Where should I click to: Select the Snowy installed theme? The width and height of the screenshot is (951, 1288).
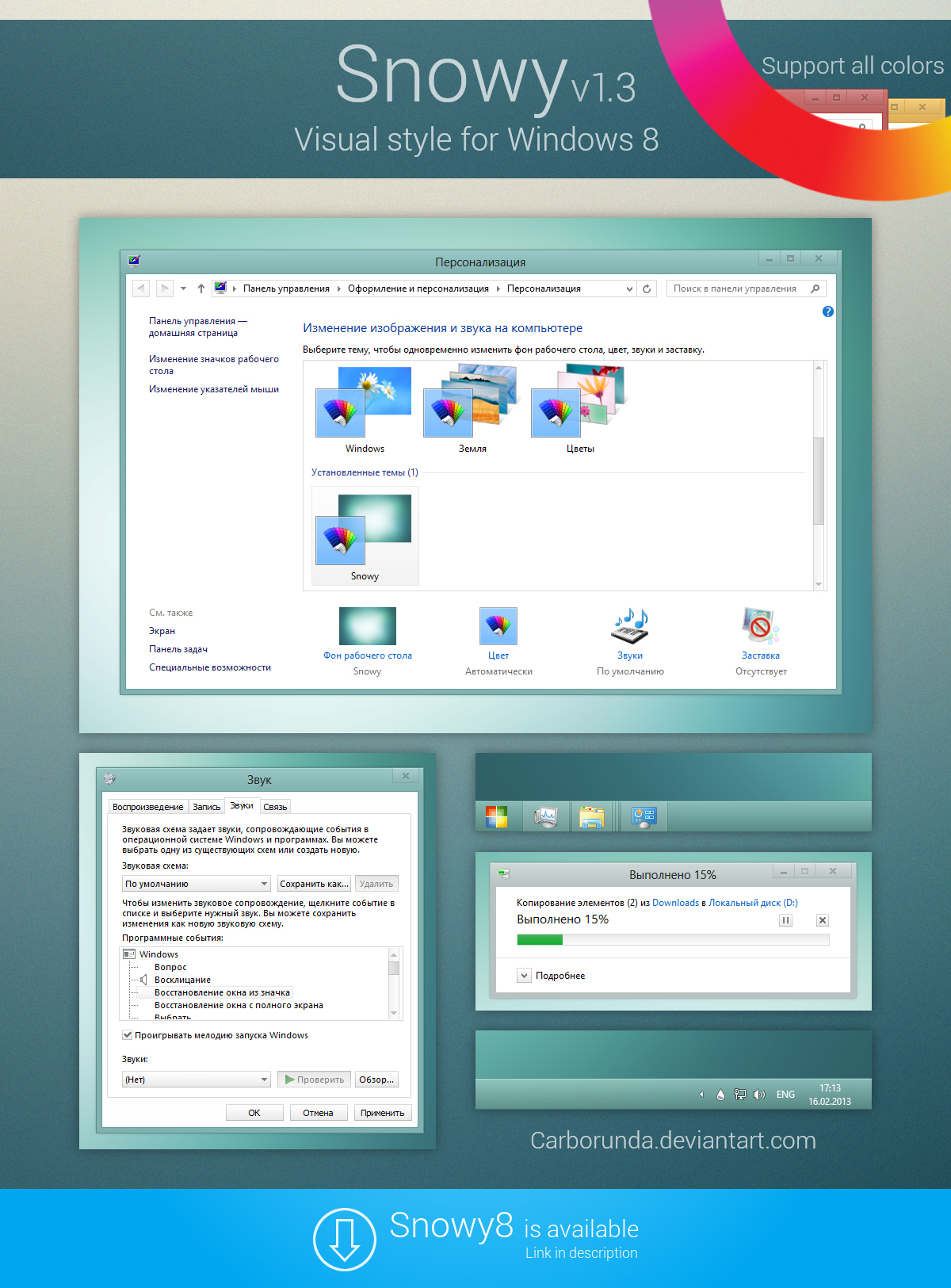click(365, 536)
